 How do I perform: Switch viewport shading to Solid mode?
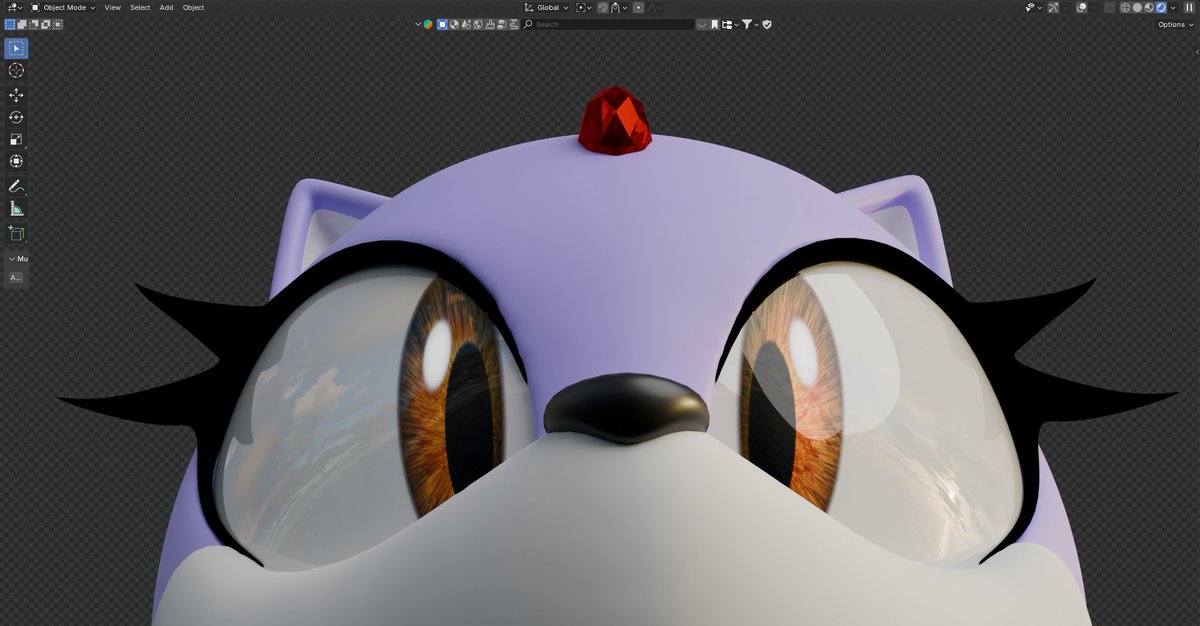pos(1138,7)
